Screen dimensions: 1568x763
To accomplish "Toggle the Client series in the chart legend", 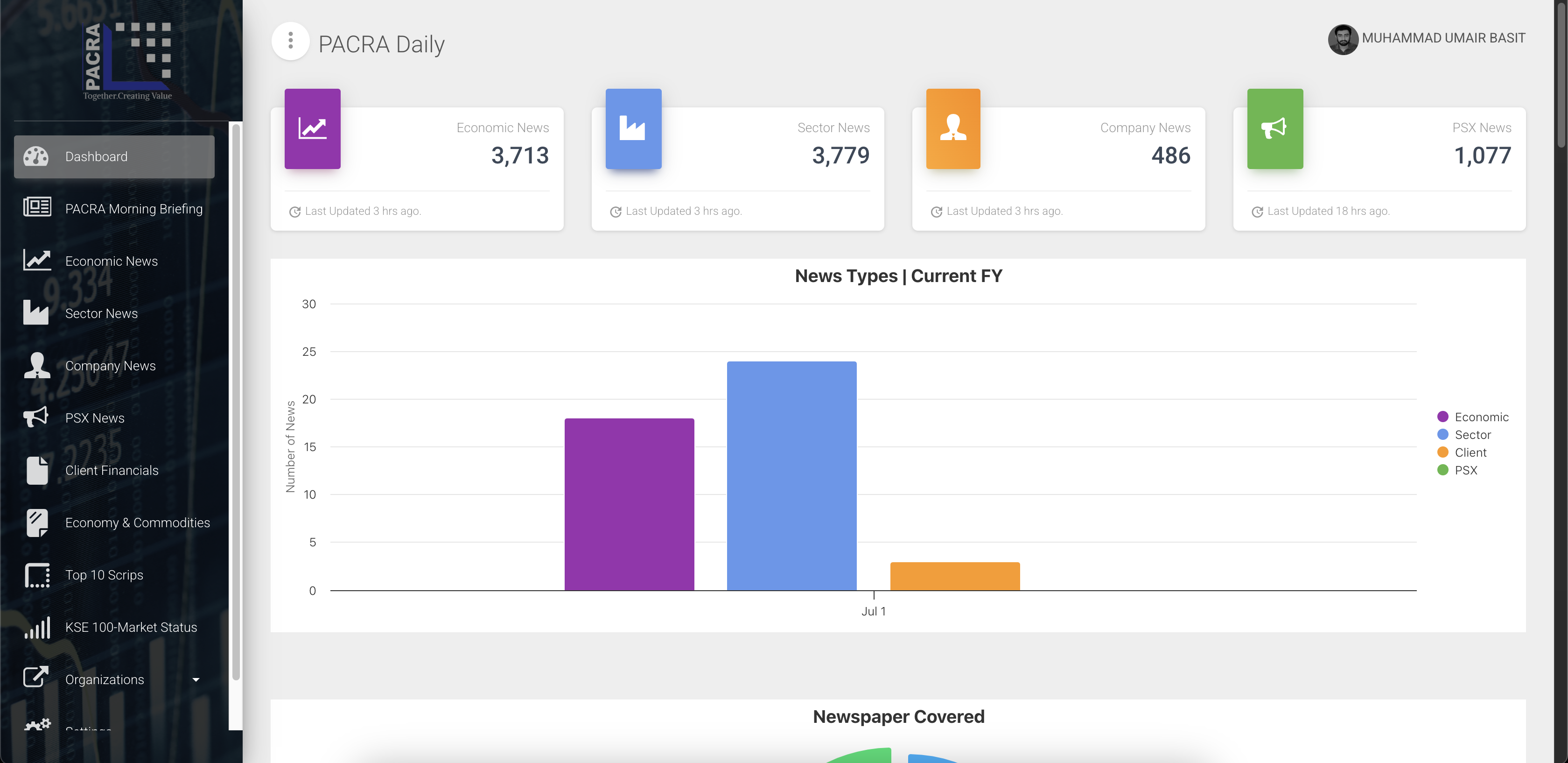I will coord(1462,452).
